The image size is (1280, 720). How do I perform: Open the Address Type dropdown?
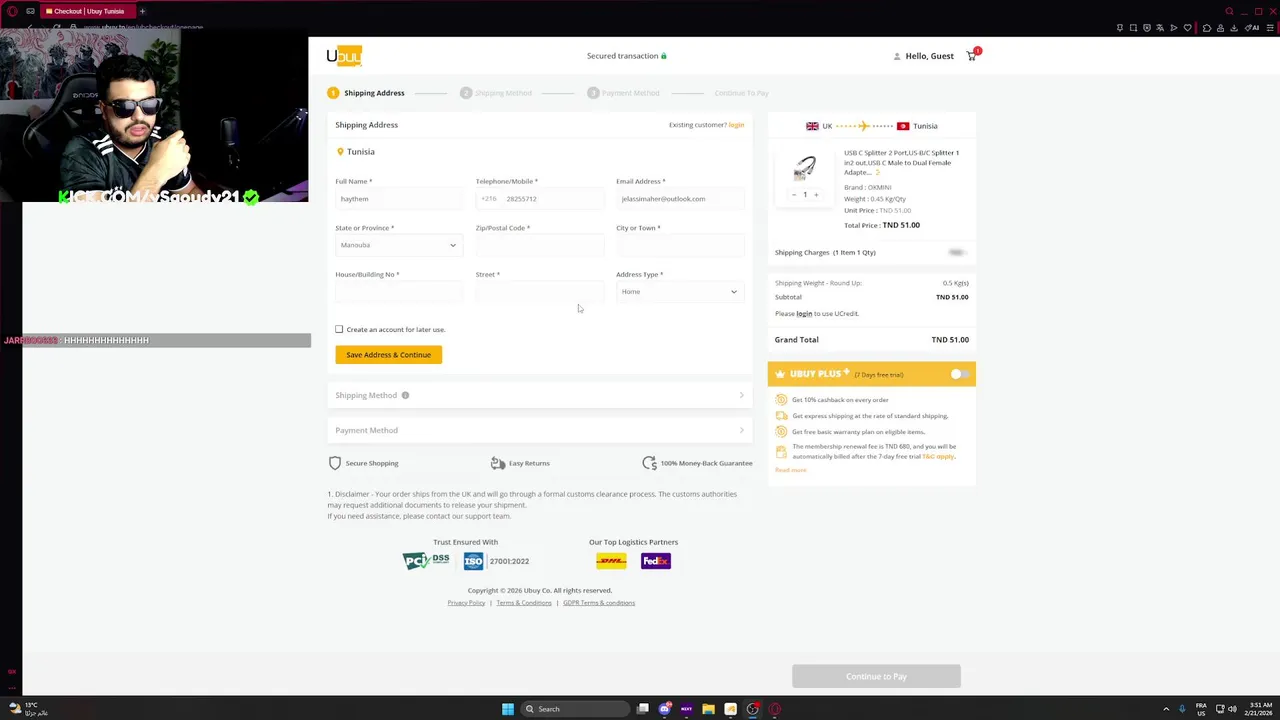(680, 292)
